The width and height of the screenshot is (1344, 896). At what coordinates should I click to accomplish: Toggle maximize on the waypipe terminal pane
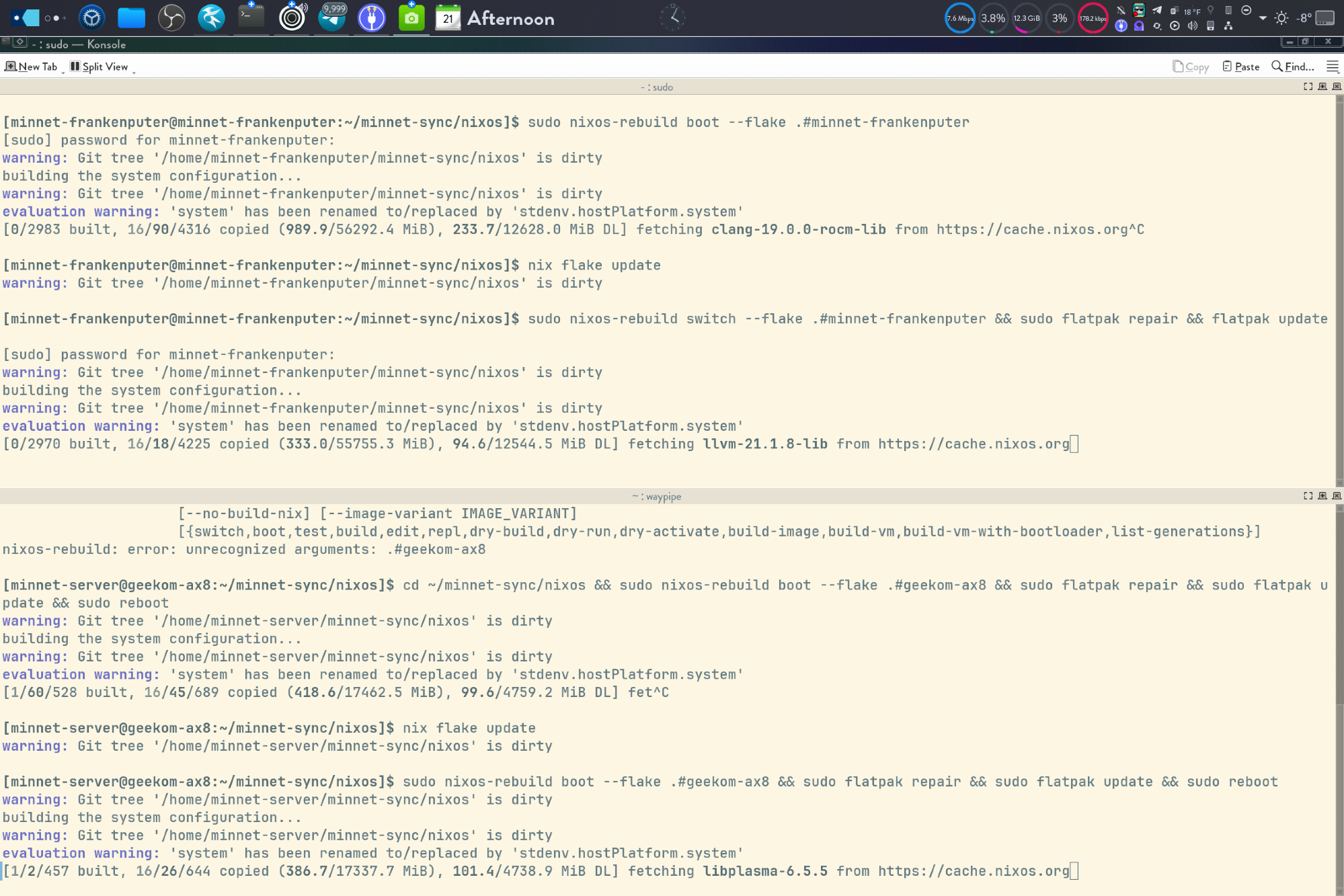tap(1308, 496)
